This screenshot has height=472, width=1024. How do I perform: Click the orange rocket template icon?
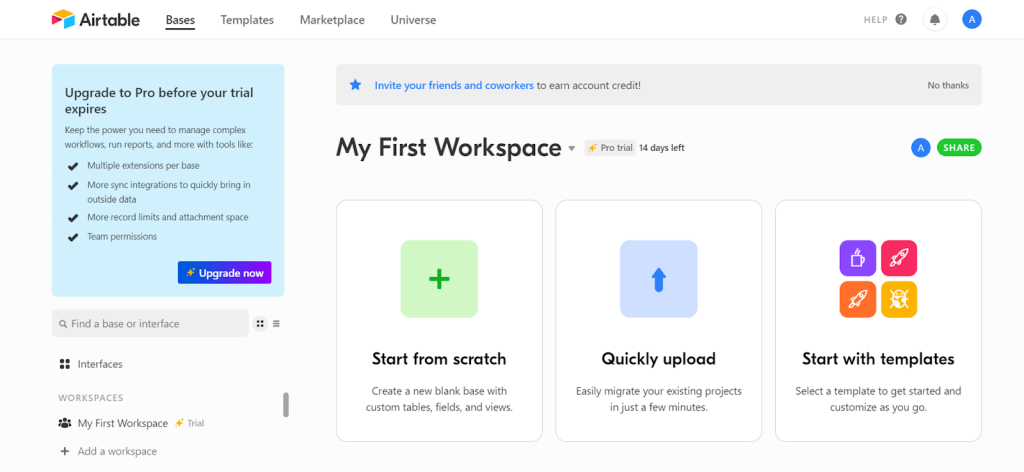[x=857, y=300]
